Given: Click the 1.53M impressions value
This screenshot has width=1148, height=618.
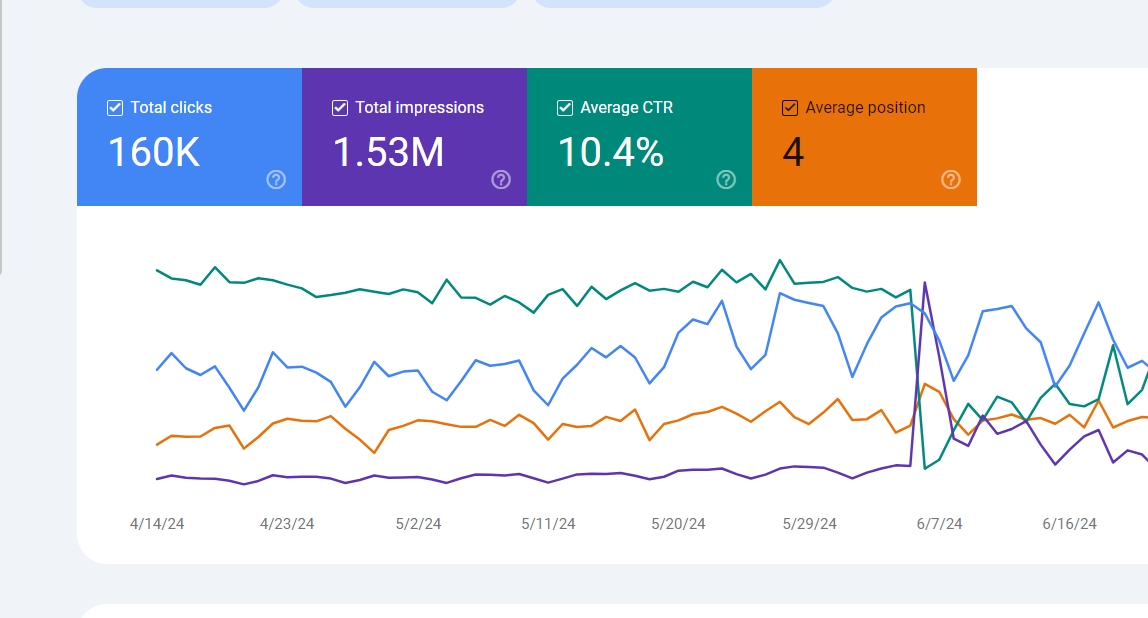Looking at the screenshot, I should pyautogui.click(x=388, y=154).
